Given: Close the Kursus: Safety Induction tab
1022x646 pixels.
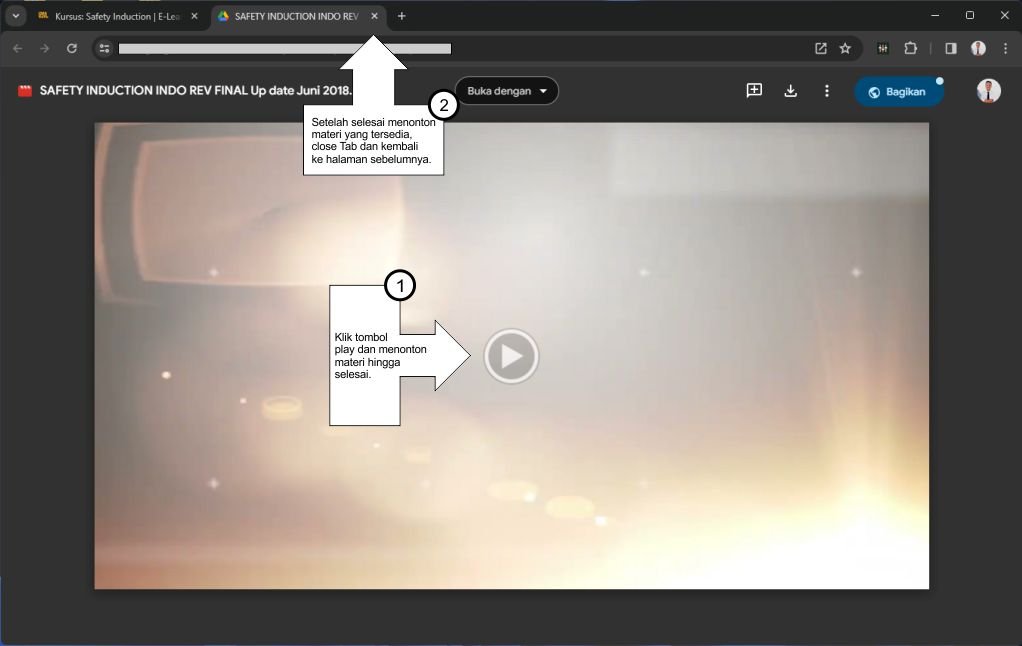Looking at the screenshot, I should click(x=194, y=16).
